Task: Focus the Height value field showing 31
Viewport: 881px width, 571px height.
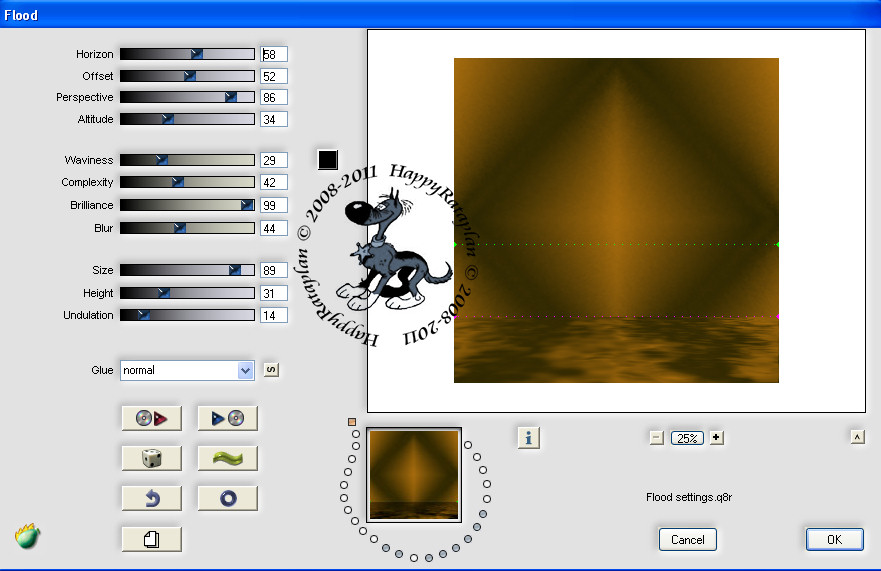Action: pyautogui.click(x=274, y=293)
